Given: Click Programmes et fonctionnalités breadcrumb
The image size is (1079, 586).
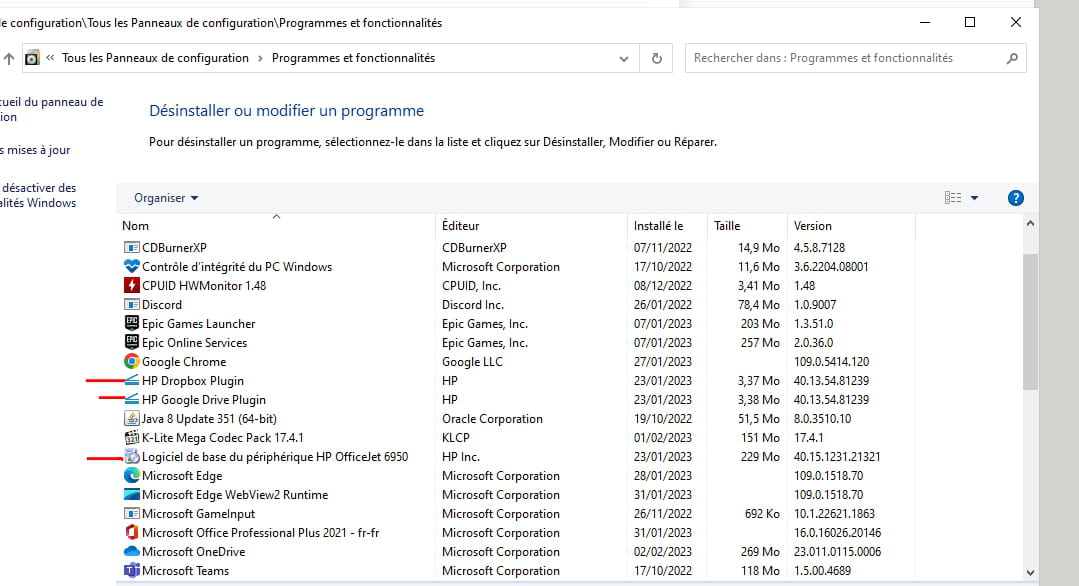Looking at the screenshot, I should 353,58.
